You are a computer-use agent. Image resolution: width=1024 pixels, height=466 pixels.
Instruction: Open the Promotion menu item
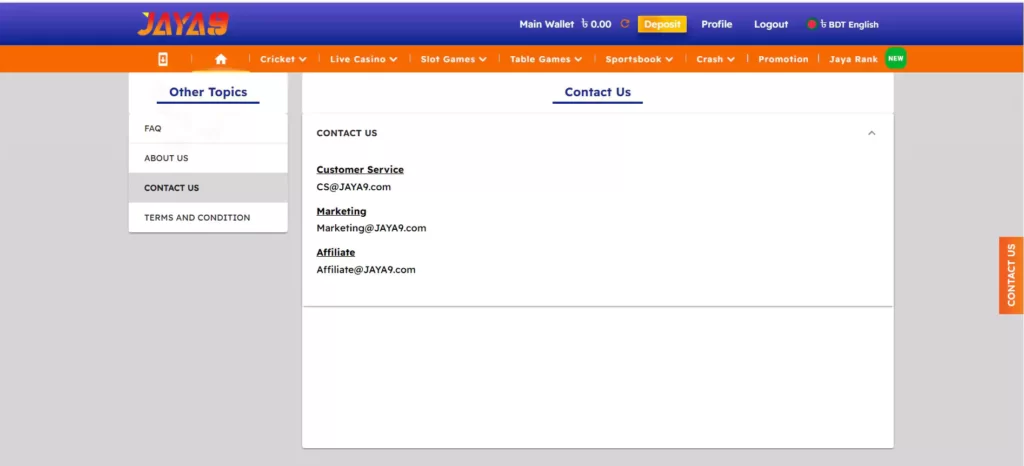click(x=783, y=59)
